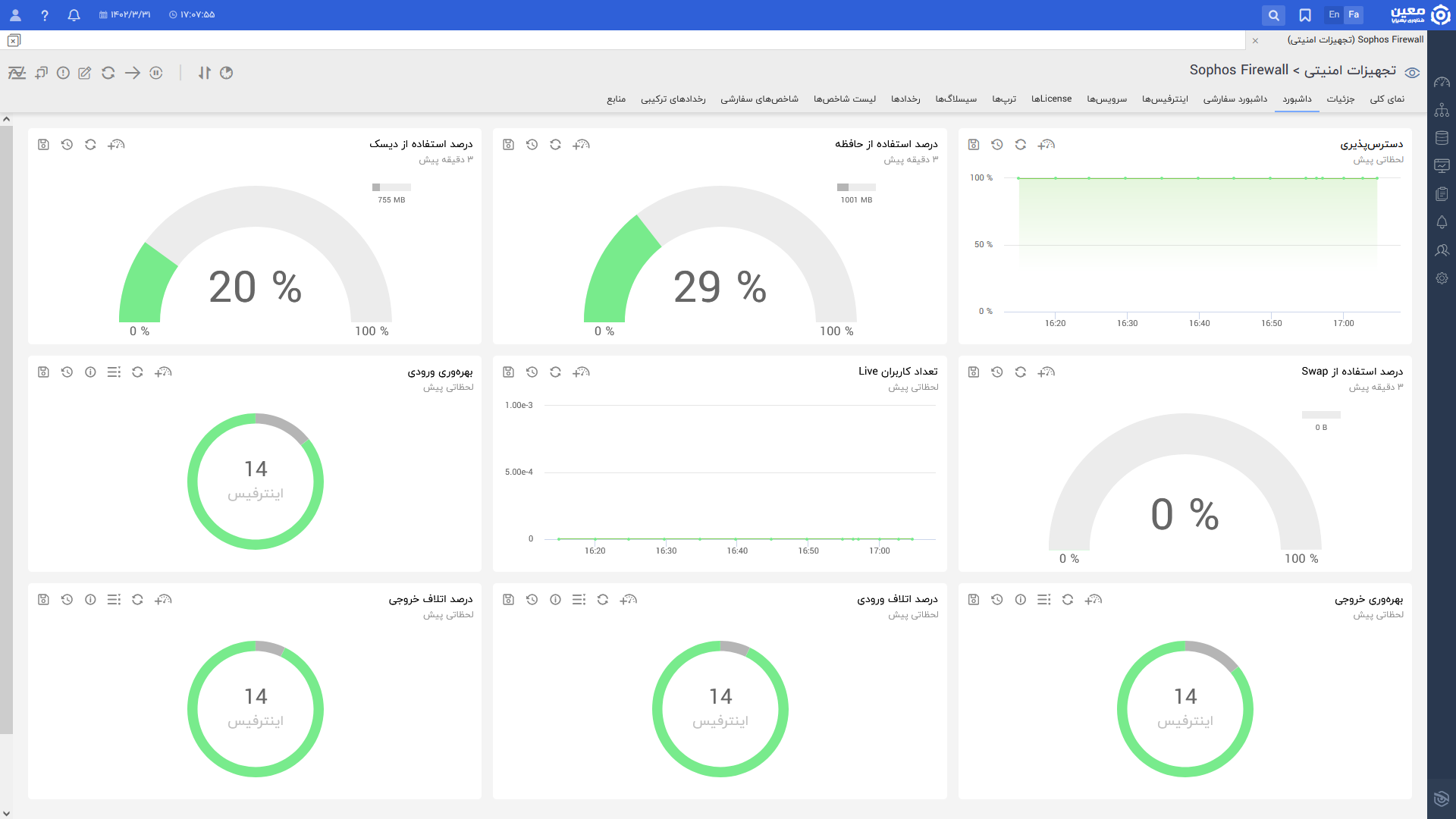This screenshot has width=1456, height=819.
Task: Refresh the درصد اتلاف خروجی widget
Action: [x=137, y=600]
